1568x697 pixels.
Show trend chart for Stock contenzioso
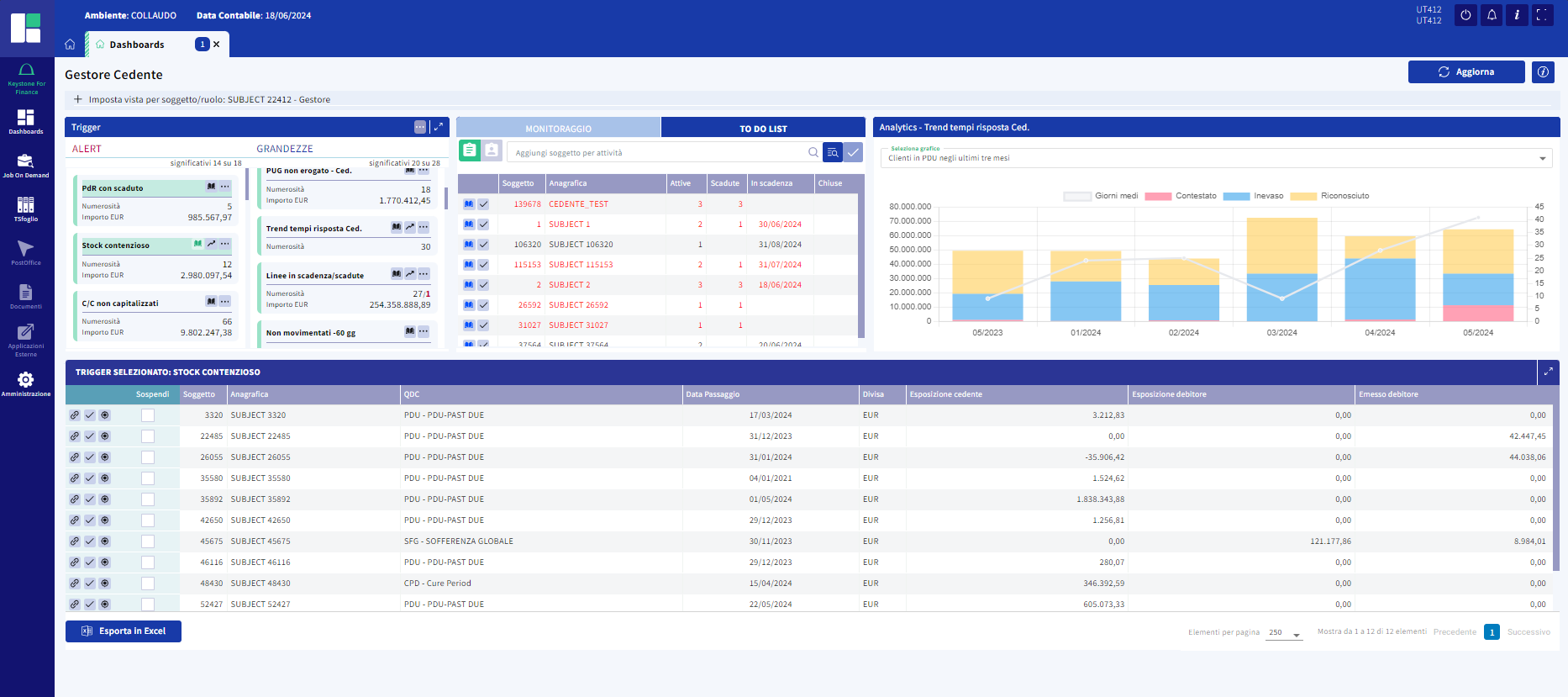click(212, 244)
